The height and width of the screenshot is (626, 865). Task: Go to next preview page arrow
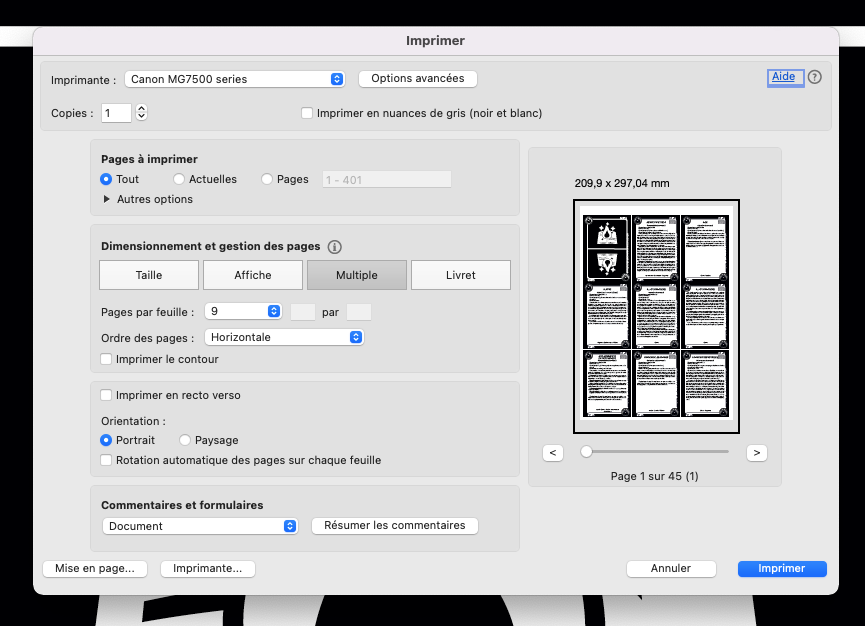tap(757, 453)
